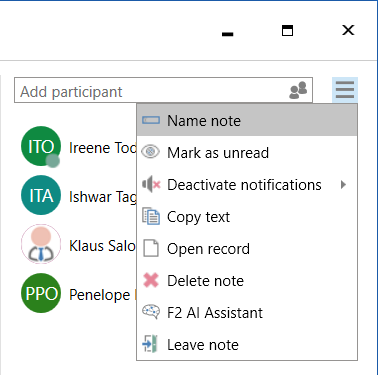The width and height of the screenshot is (378, 375).
Task: Select Delete note option
Action: pyautogui.click(x=247, y=281)
